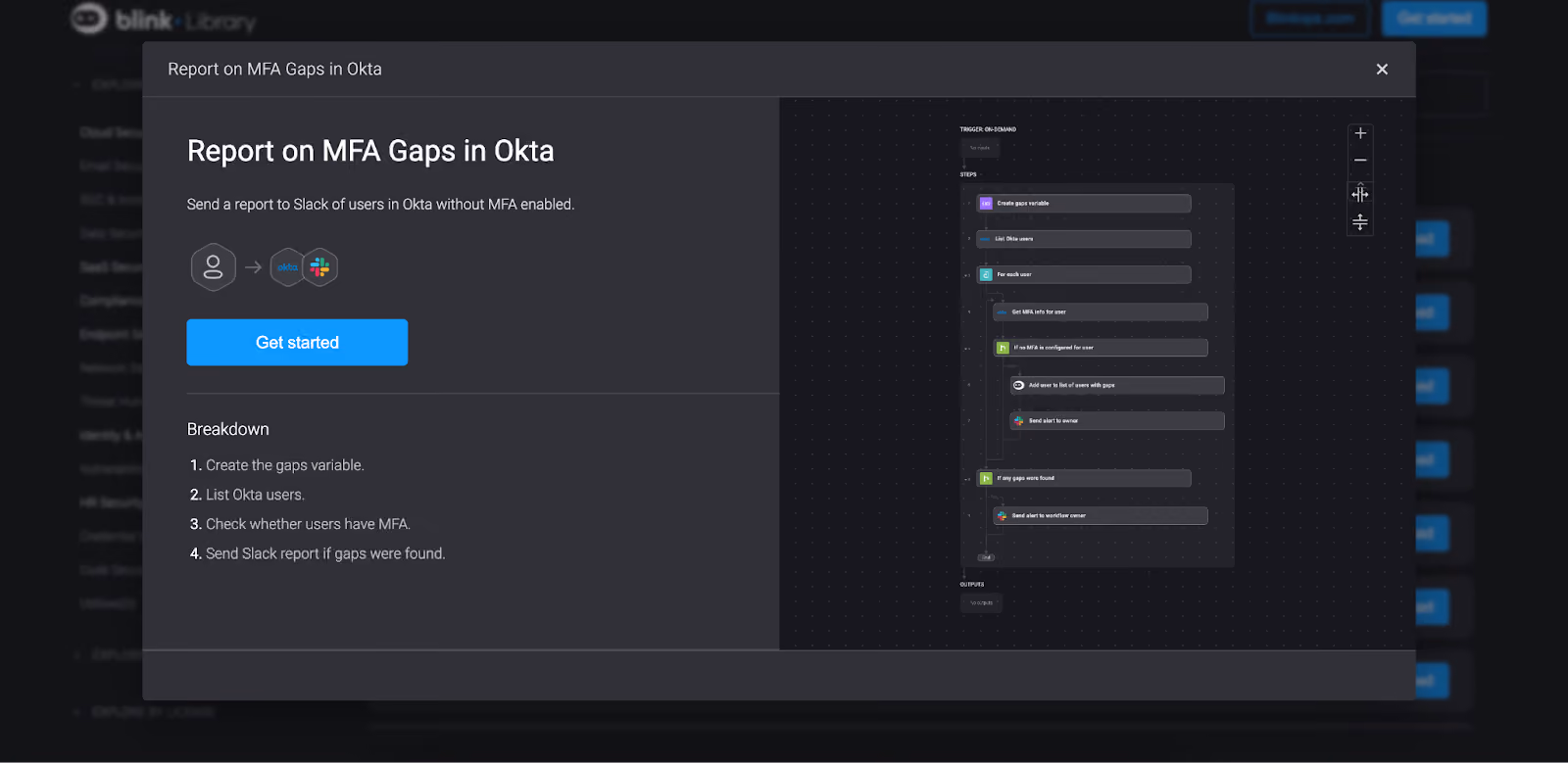Click the purple variable icon on first step
This screenshot has width=1568, height=763.
click(x=986, y=204)
